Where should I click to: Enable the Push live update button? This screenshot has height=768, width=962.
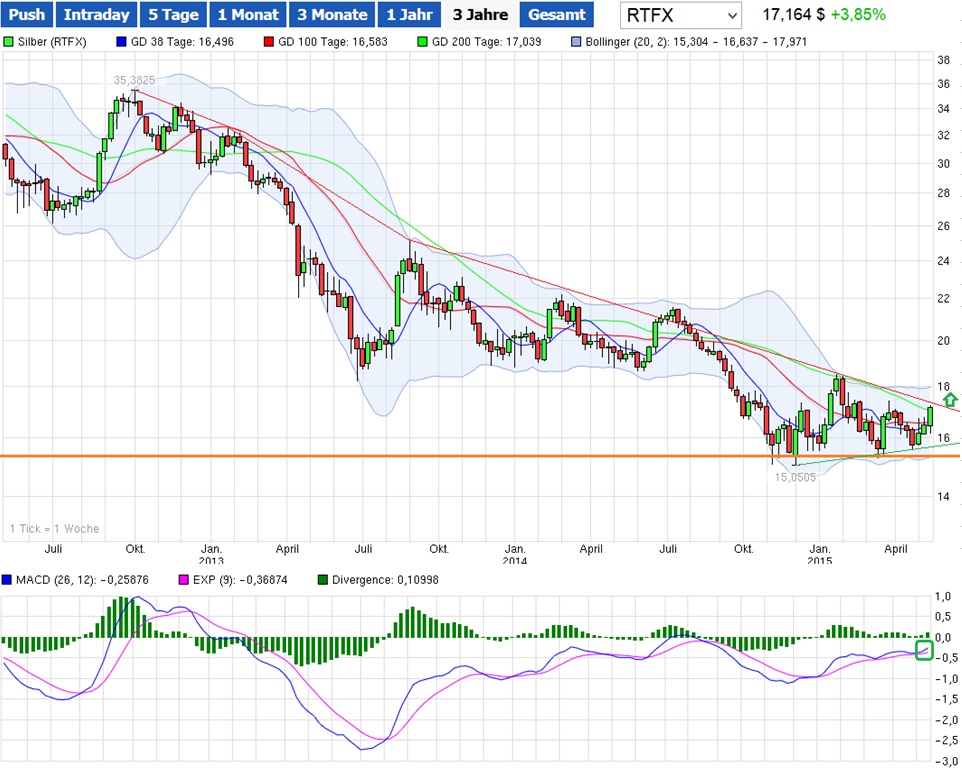[x=27, y=15]
